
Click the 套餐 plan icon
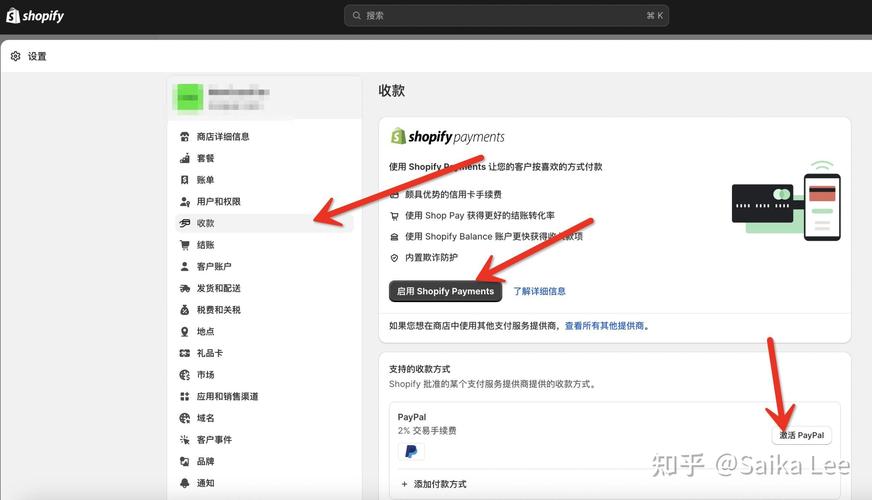click(185, 158)
